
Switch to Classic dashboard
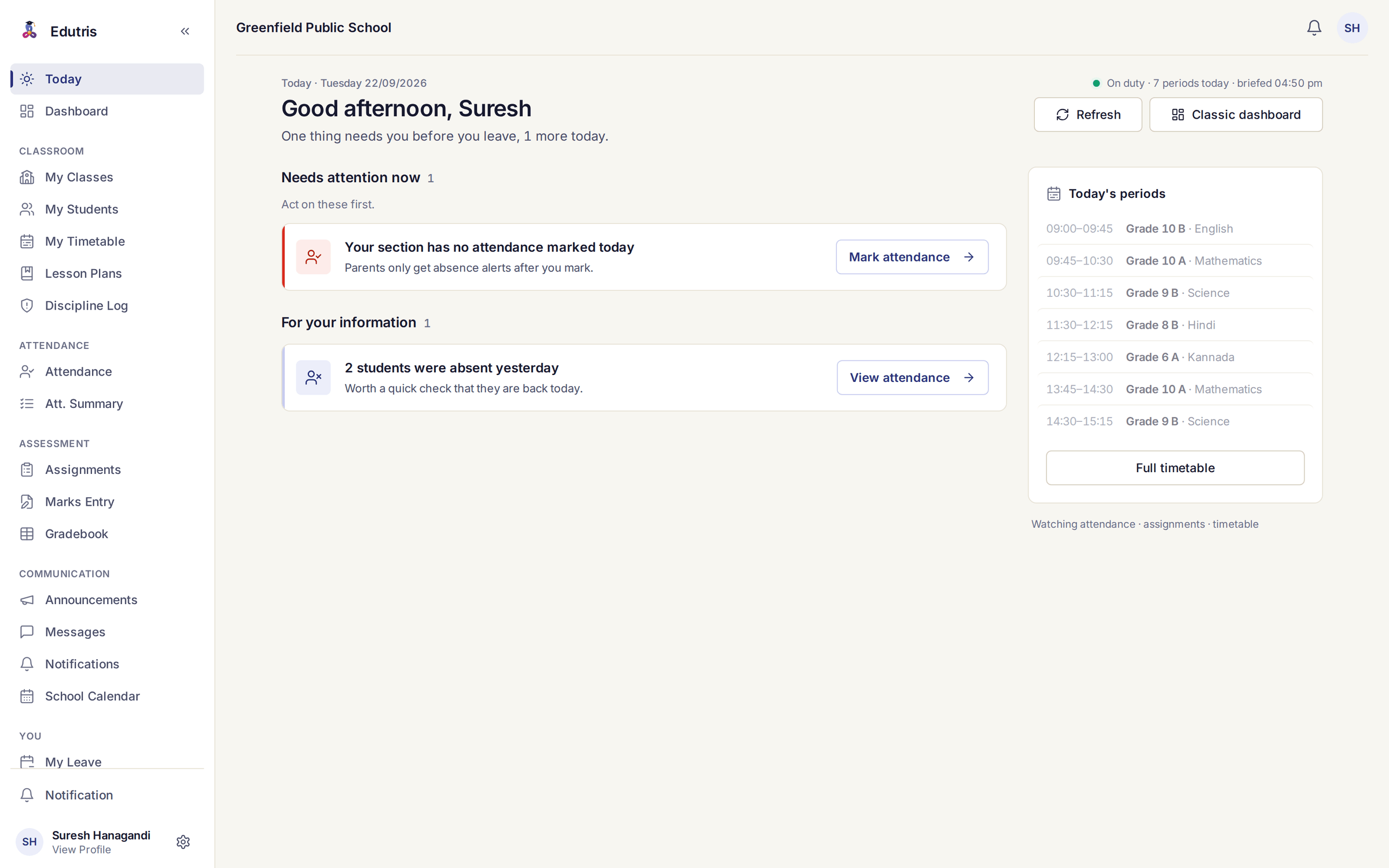[x=1236, y=115]
